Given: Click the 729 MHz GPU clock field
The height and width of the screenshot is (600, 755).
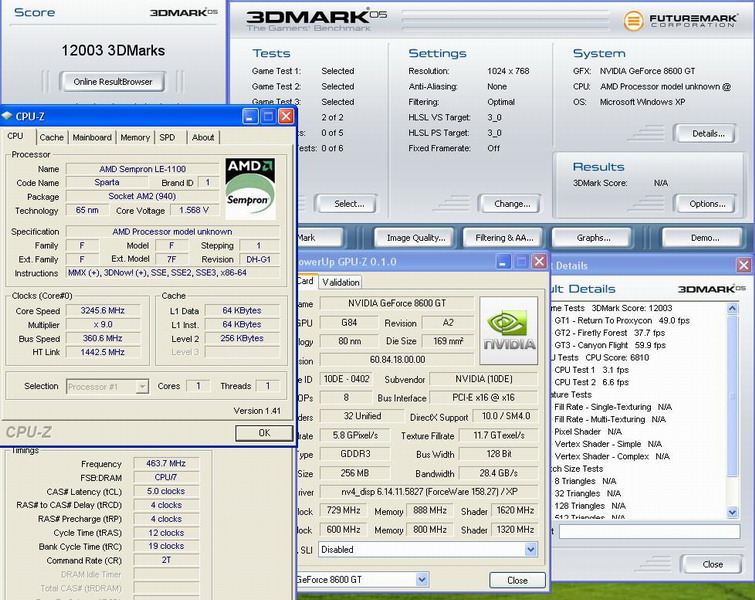Looking at the screenshot, I should (343, 510).
